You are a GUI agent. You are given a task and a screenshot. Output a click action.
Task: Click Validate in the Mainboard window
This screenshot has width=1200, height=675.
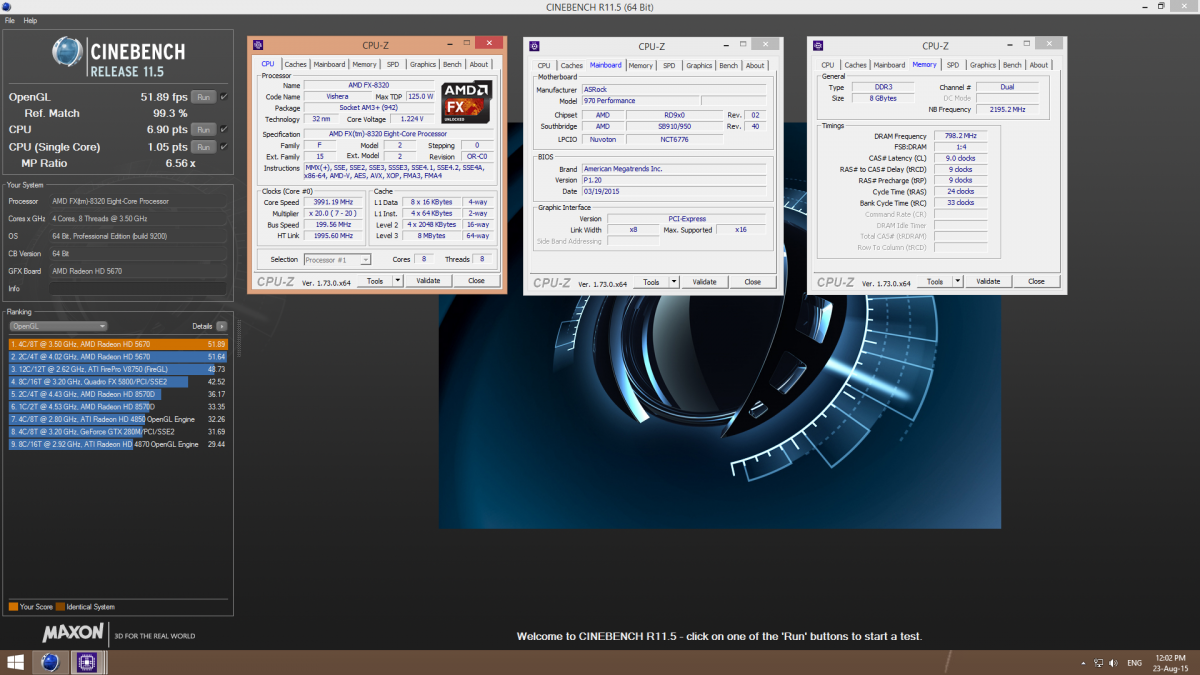tap(704, 282)
